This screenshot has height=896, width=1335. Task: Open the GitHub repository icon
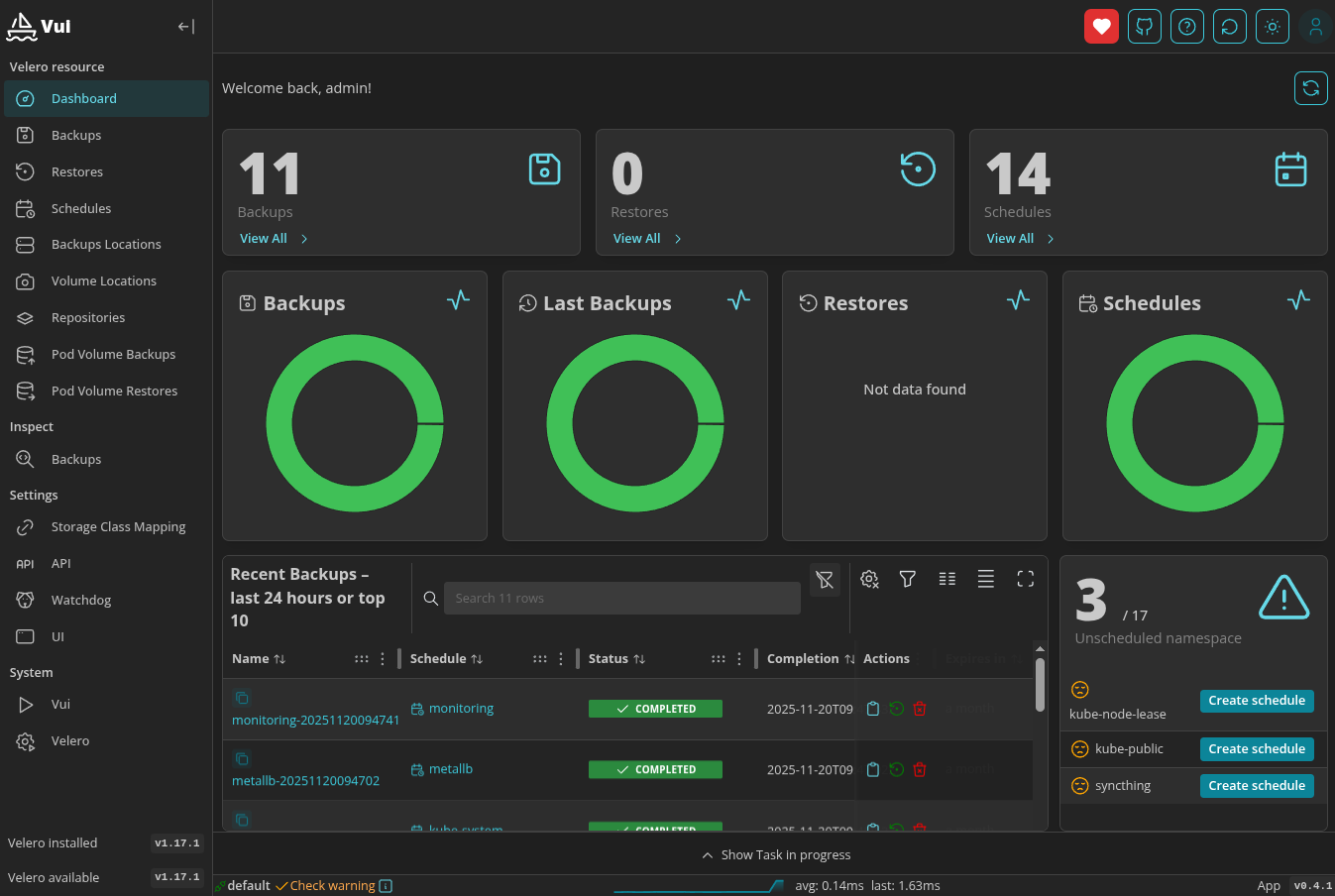pyautogui.click(x=1144, y=27)
